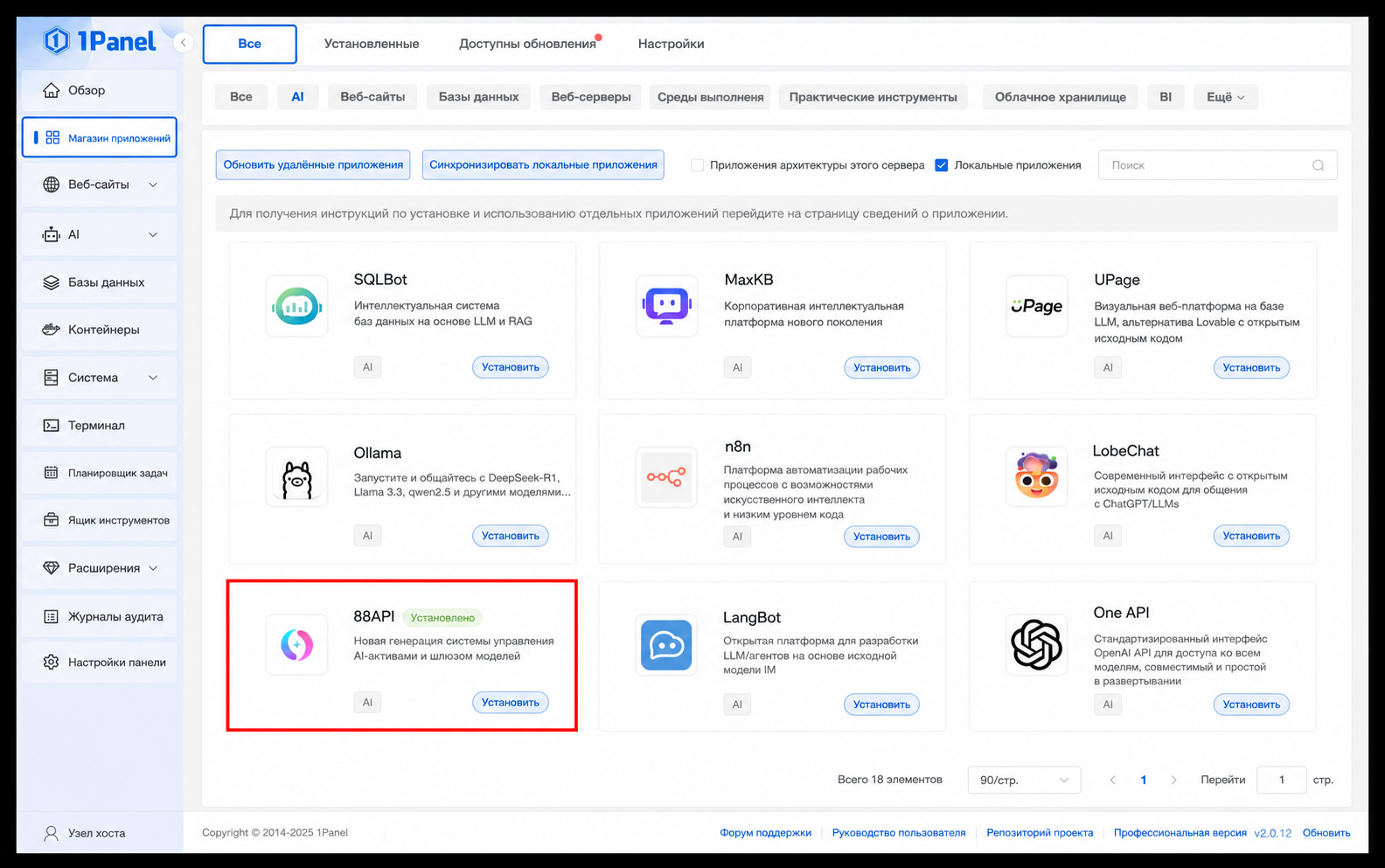Open the MaxKB app icon
Image resolution: width=1385 pixels, height=868 pixels.
tap(667, 307)
